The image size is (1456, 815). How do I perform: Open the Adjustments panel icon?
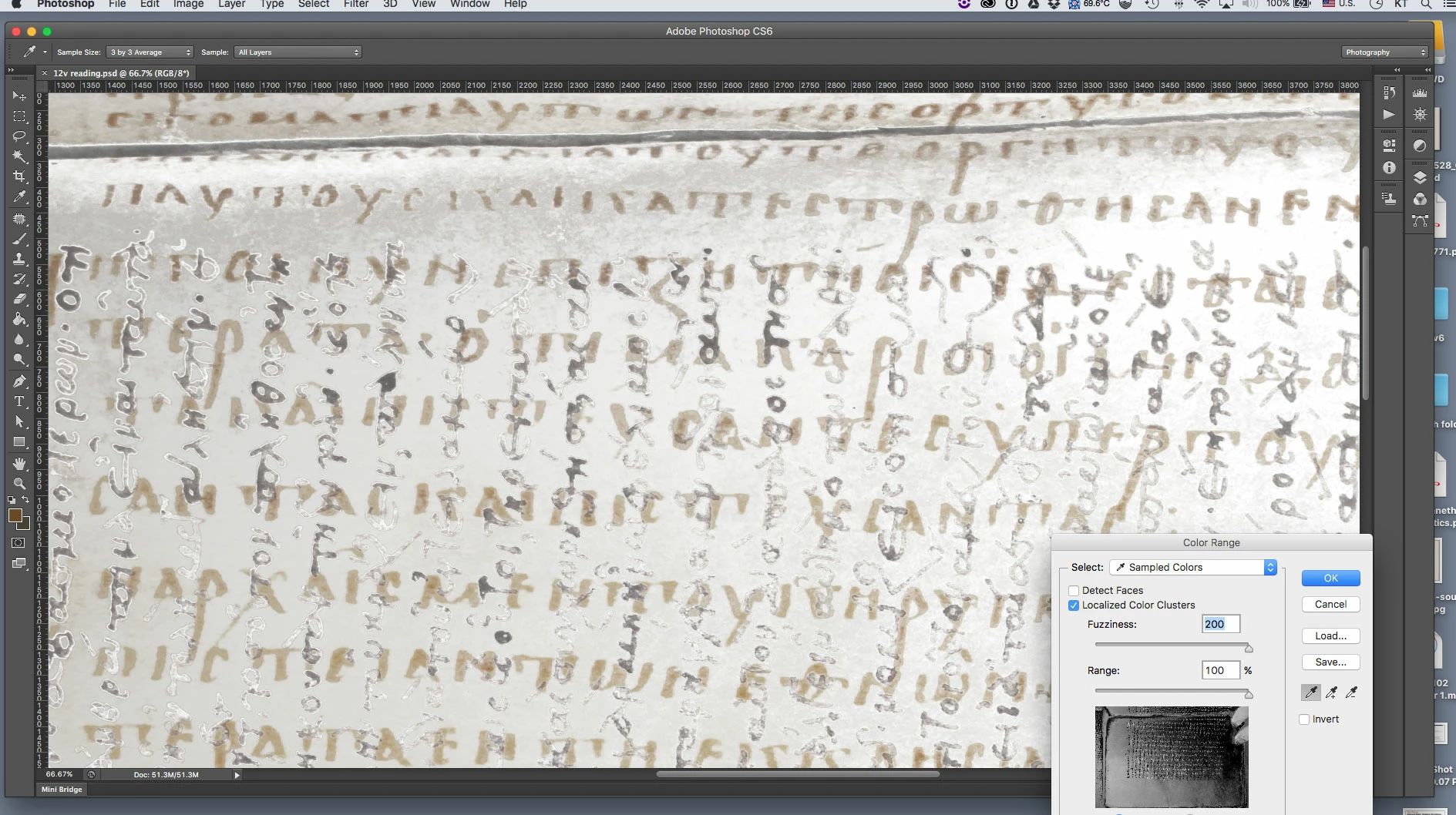pyautogui.click(x=1420, y=146)
